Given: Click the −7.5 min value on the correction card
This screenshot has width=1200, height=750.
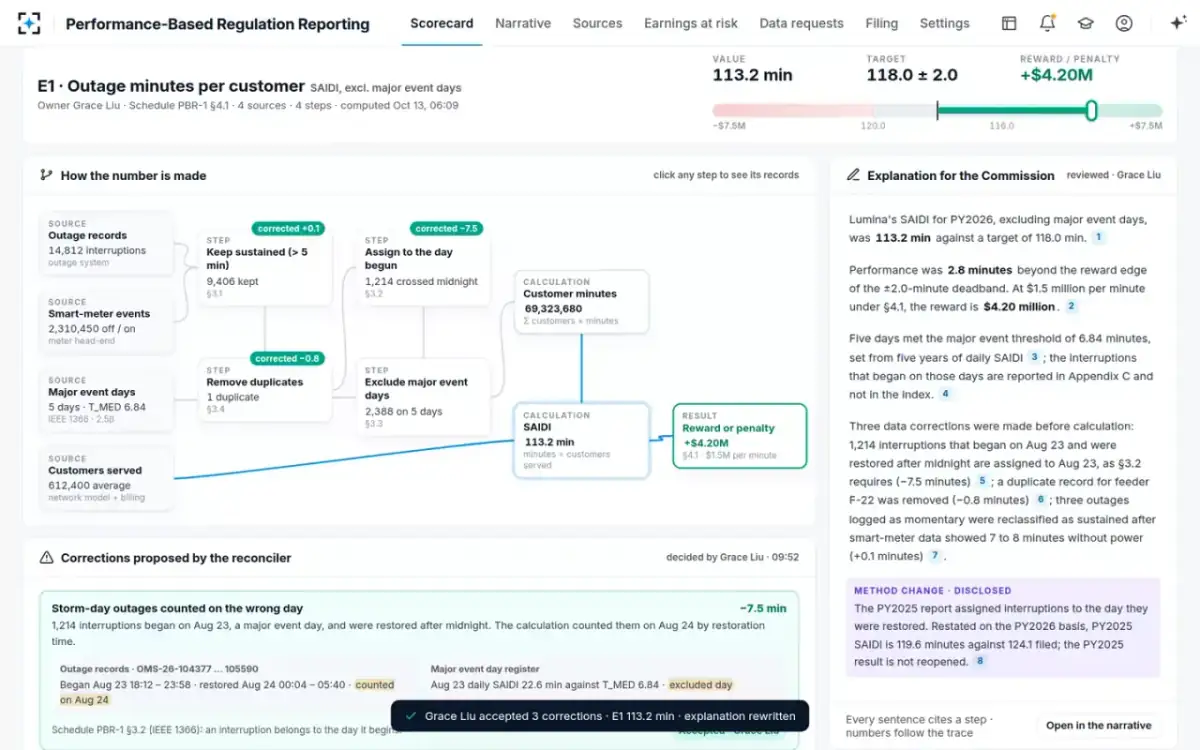Looking at the screenshot, I should click(763, 608).
